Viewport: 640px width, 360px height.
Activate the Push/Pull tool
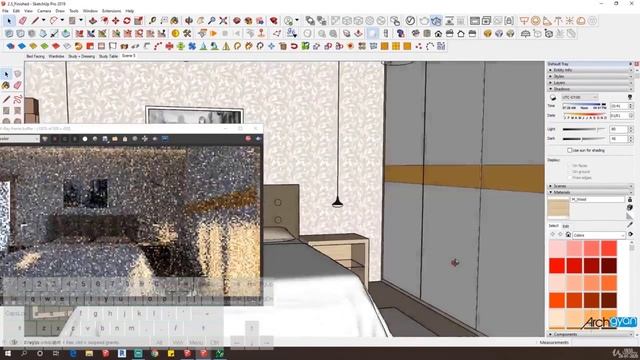click(x=93, y=21)
